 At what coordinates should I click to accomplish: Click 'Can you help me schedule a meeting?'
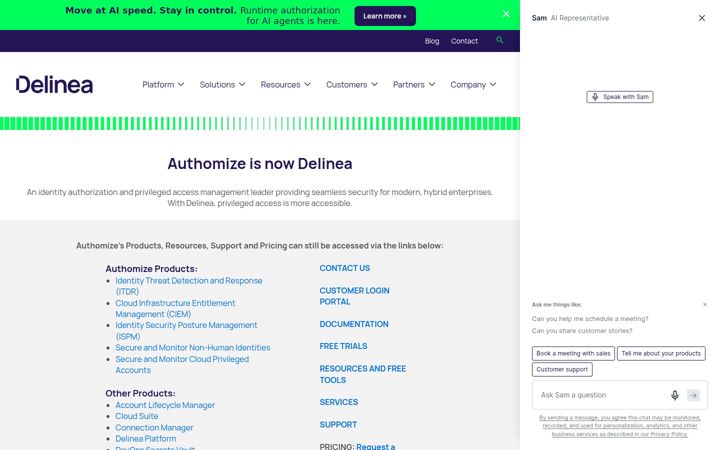click(x=590, y=319)
